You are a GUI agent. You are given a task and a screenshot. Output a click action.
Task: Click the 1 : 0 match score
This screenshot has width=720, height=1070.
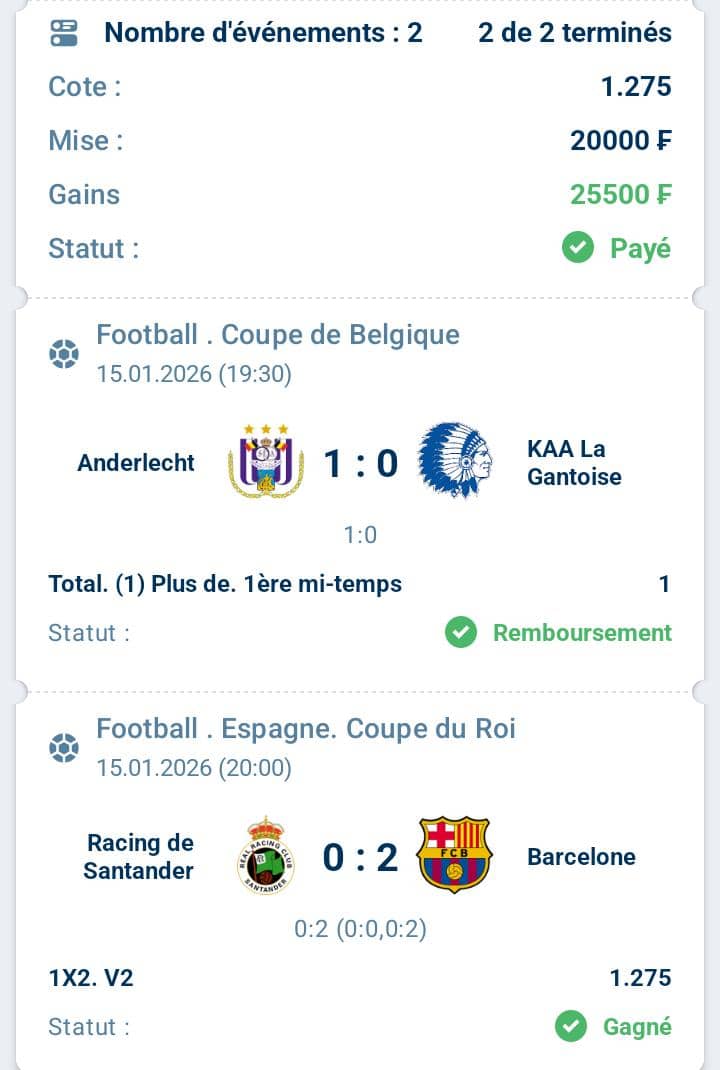click(x=360, y=463)
